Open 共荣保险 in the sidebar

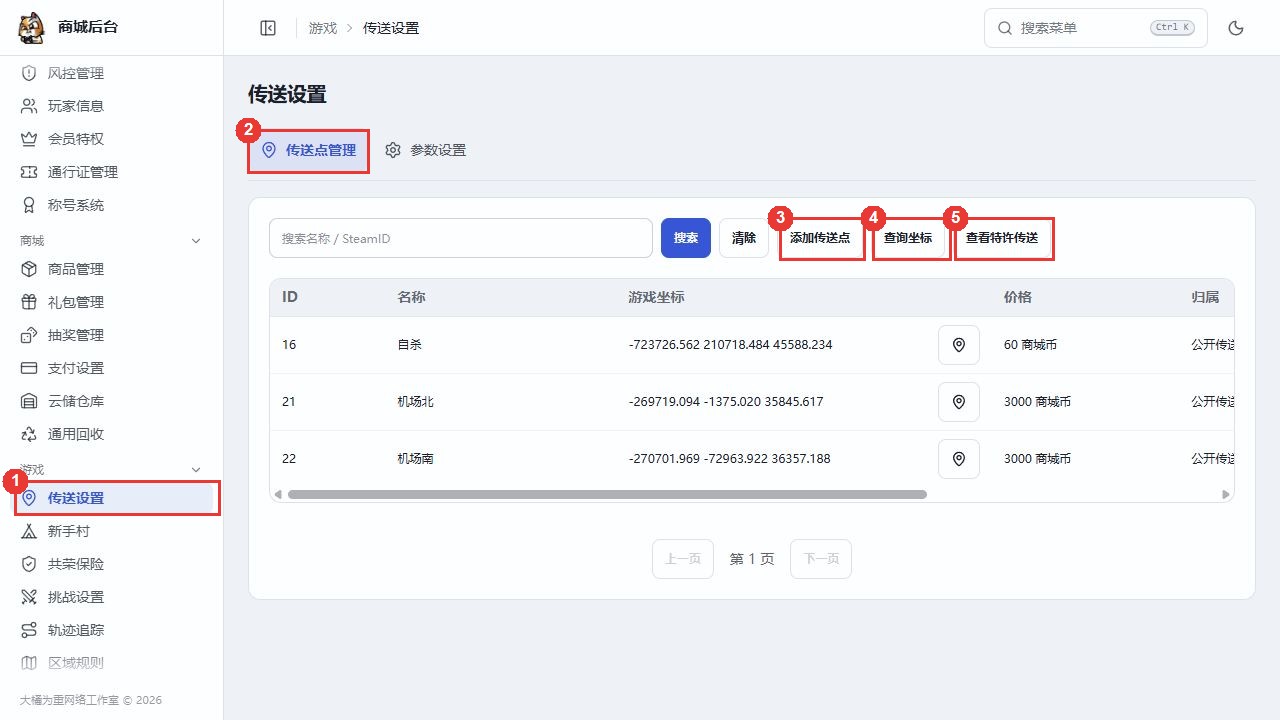111,564
